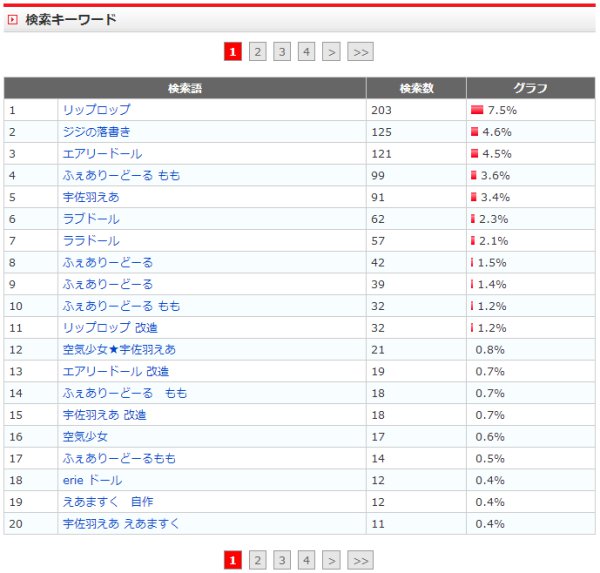The image size is (600, 573).
Task: Go to page 2 in pagination below table
Action: click(x=258, y=560)
